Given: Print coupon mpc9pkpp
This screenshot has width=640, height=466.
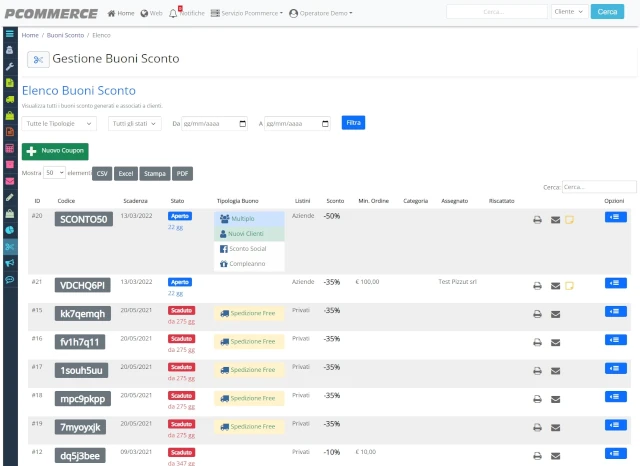Looking at the screenshot, I should click(x=538, y=399).
